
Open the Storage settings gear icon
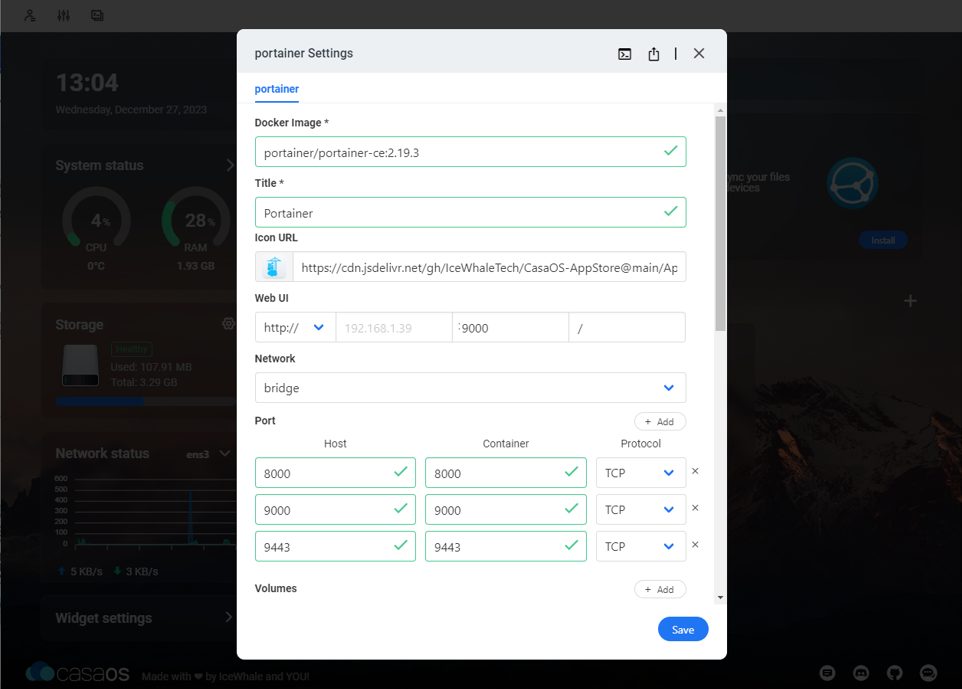[227, 323]
